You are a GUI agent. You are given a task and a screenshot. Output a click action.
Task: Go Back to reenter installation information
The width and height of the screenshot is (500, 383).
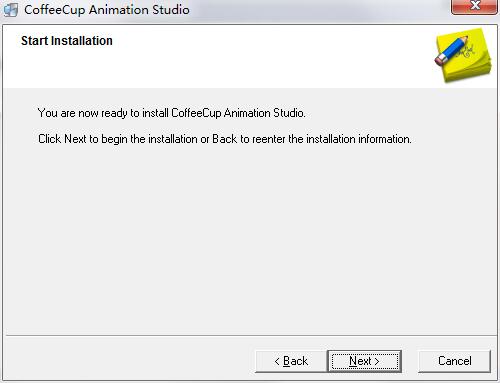coord(291,361)
